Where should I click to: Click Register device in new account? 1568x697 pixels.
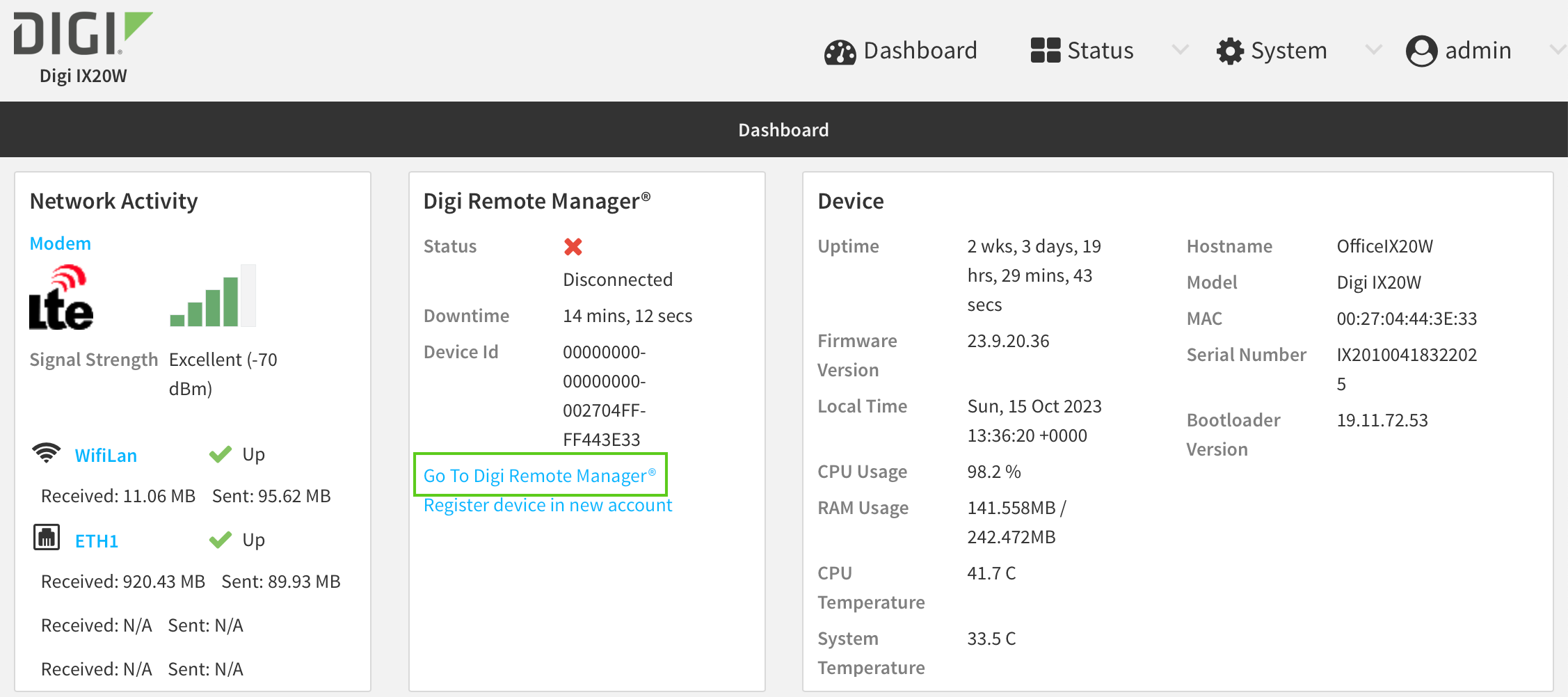[547, 506]
